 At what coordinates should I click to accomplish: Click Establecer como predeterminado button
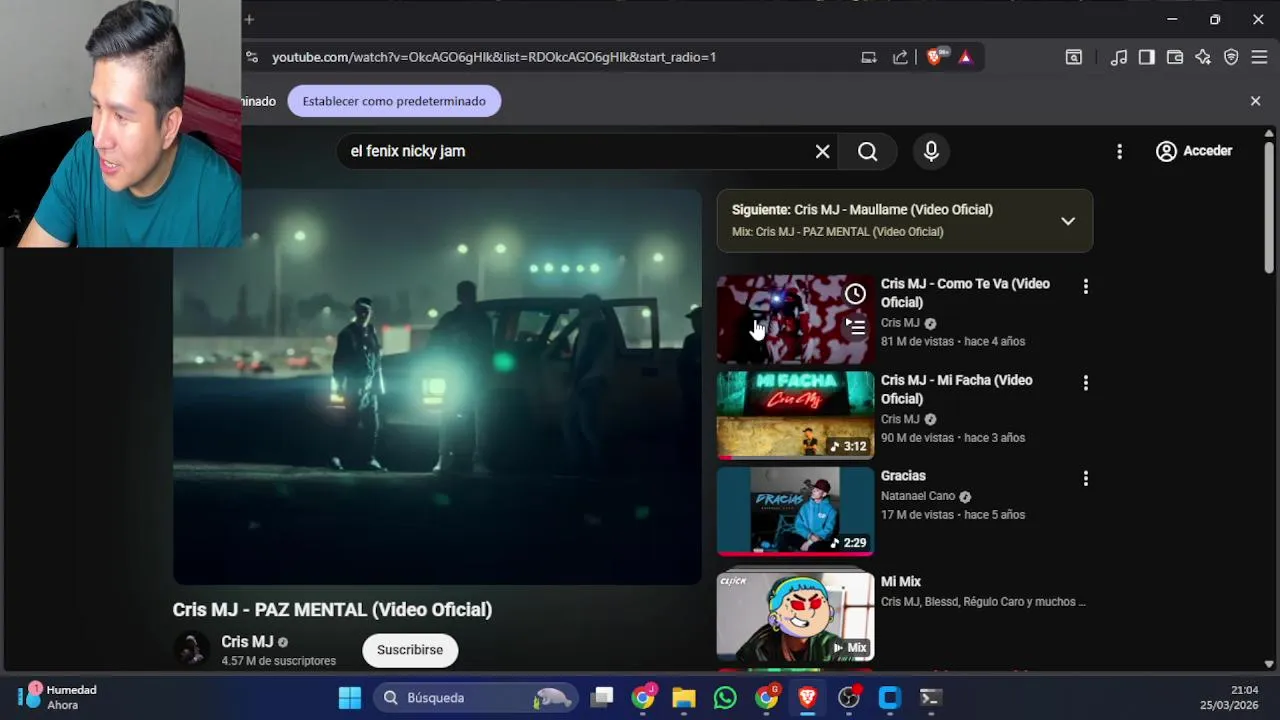pyautogui.click(x=394, y=101)
